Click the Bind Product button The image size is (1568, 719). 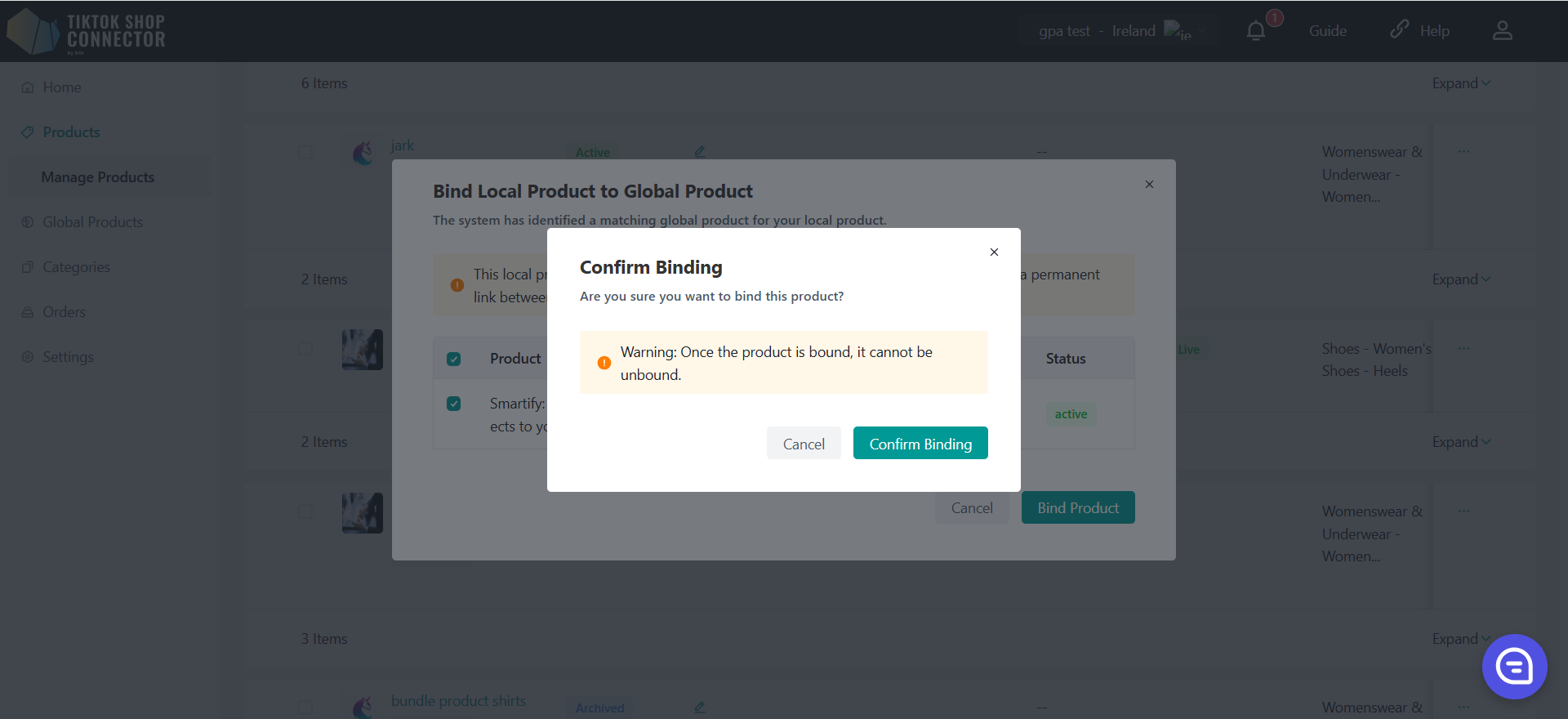click(x=1078, y=508)
